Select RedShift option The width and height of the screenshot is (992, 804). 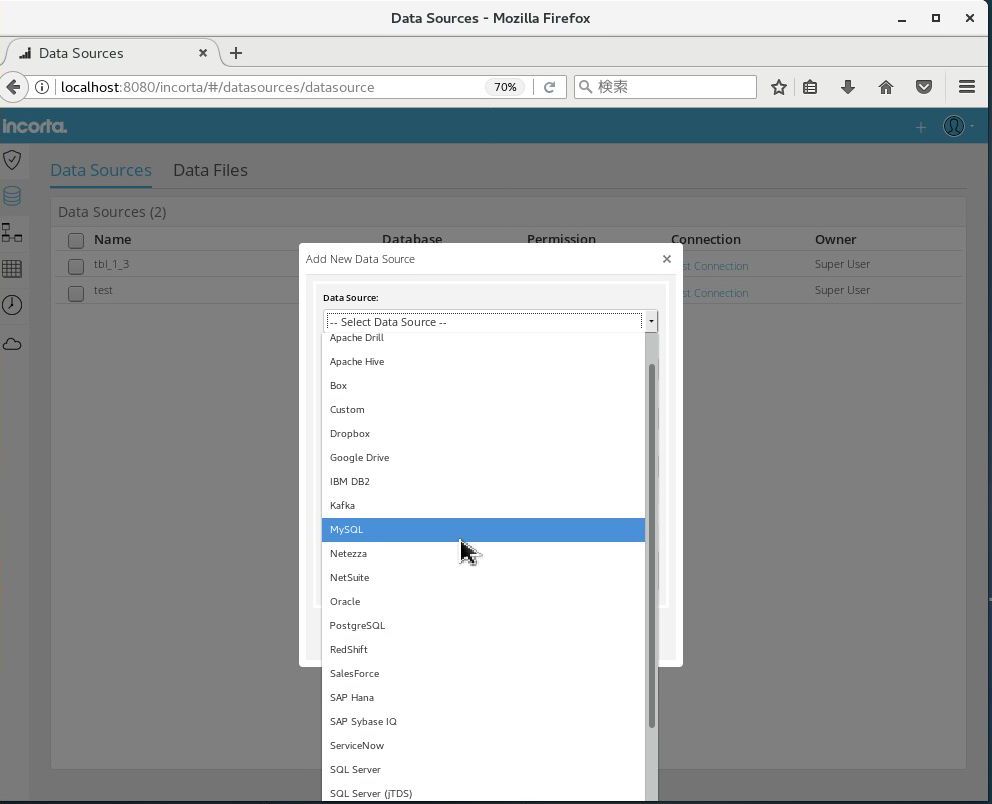coord(483,650)
